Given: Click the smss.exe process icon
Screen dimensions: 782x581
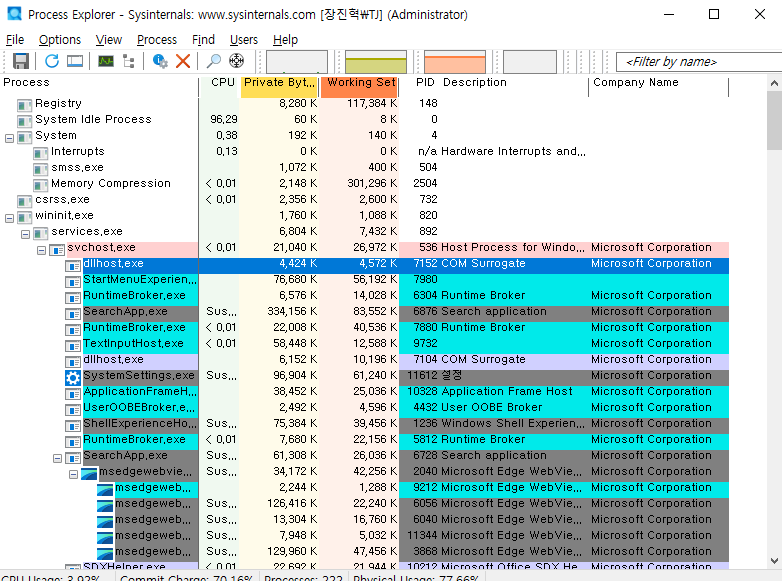Looking at the screenshot, I should (40, 169).
